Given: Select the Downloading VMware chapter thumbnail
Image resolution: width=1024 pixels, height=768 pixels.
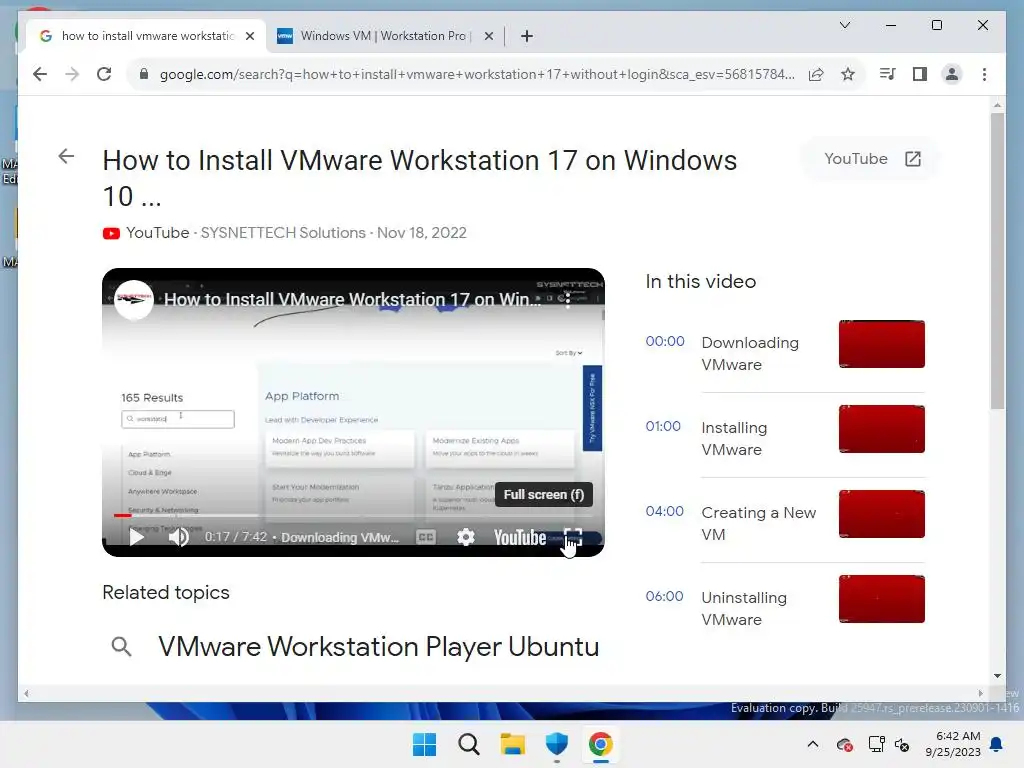Looking at the screenshot, I should coord(882,344).
